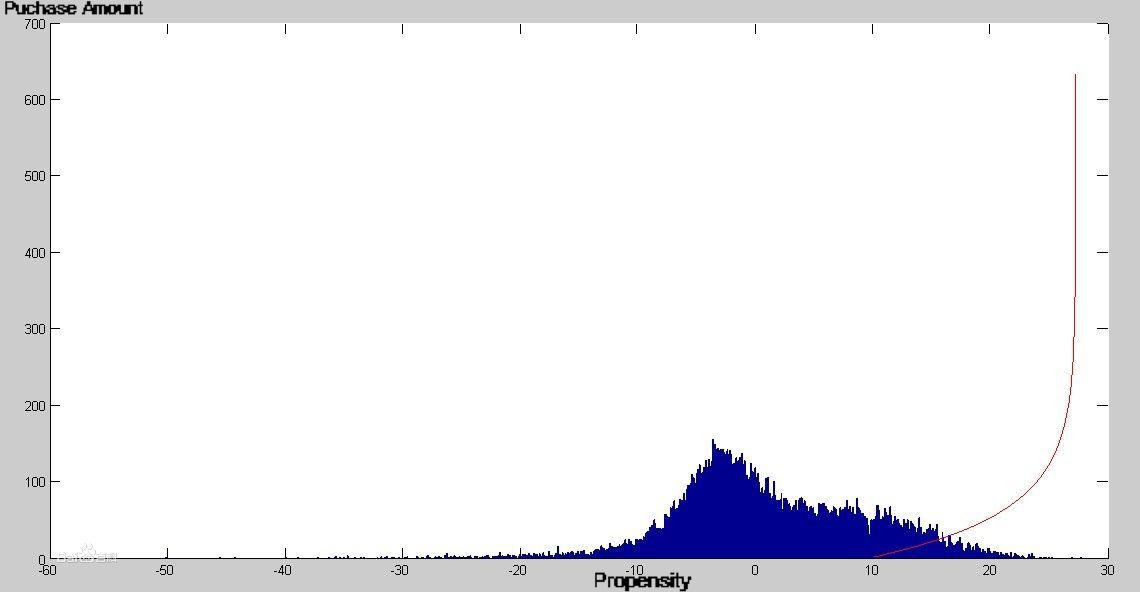The width and height of the screenshot is (1140, 592).
Task: Select the 20 x-axis tick label
Action: 989,571
